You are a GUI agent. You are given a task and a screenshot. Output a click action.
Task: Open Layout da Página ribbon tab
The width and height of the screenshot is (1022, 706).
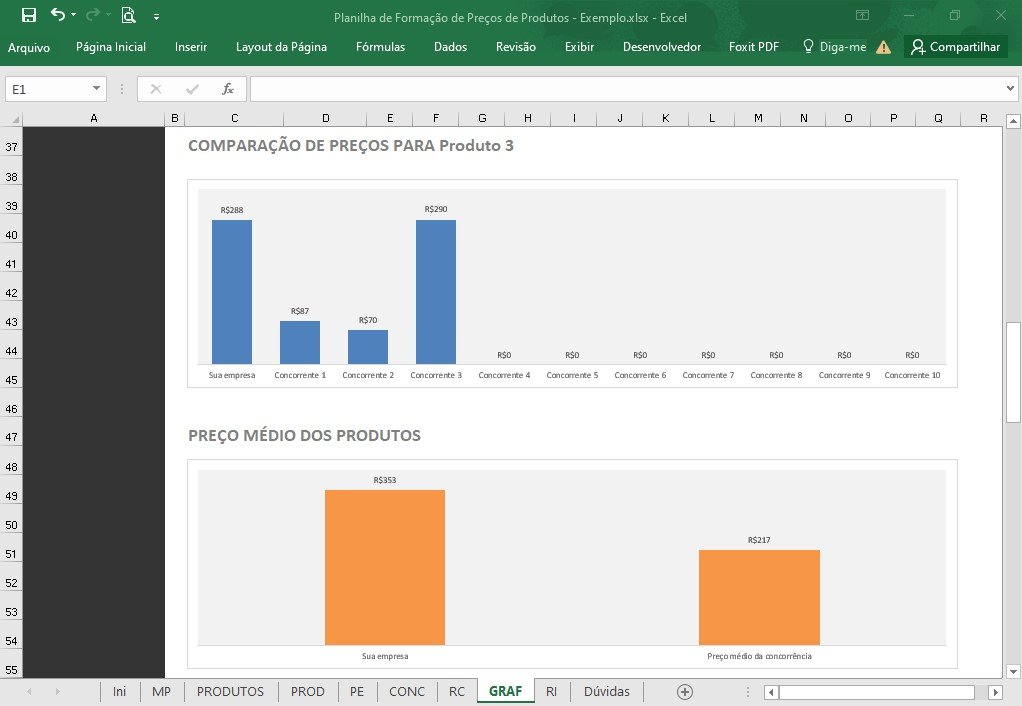[x=281, y=47]
